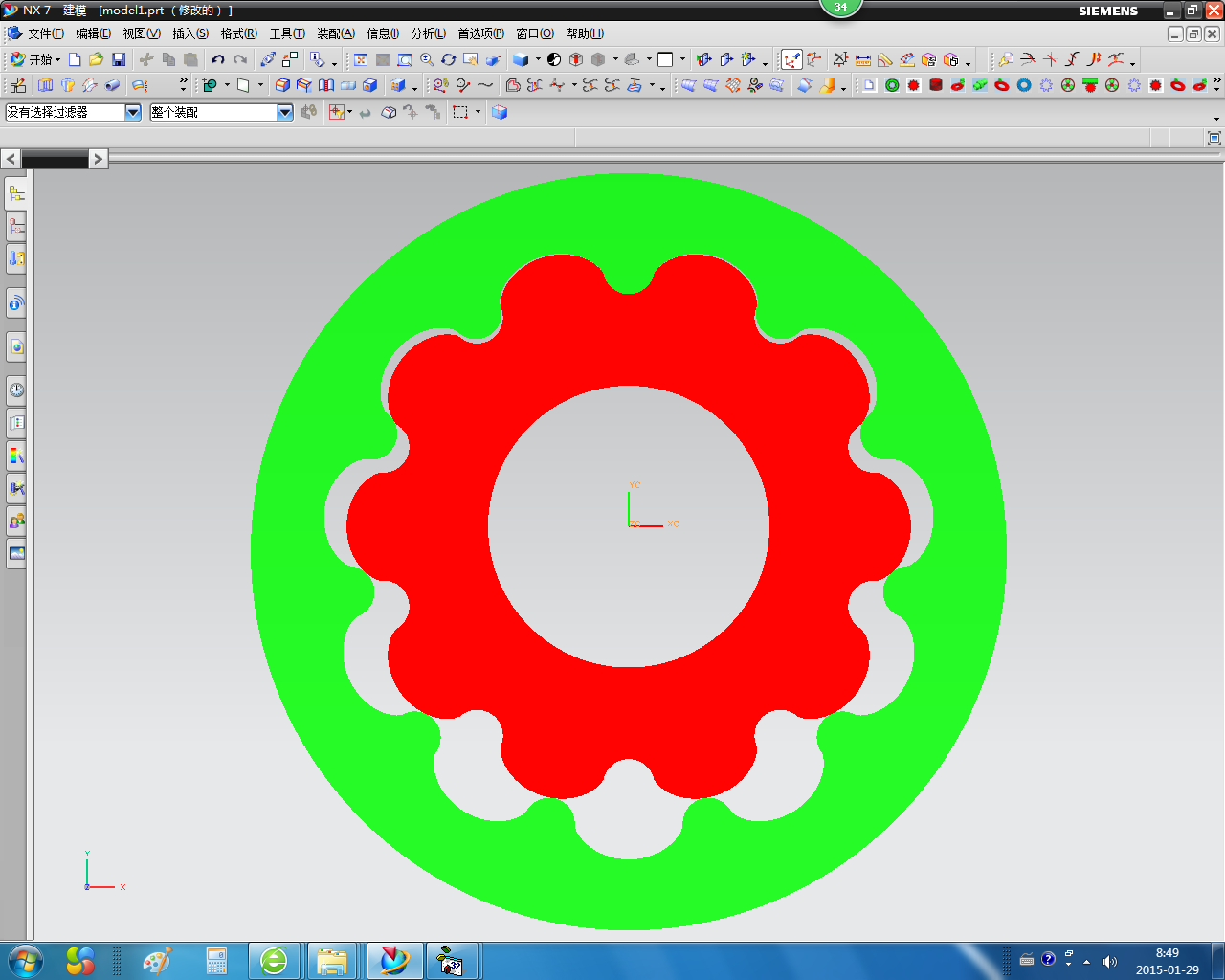
Task: Click the Measure Distance ruler icon
Action: pyautogui.click(x=863, y=59)
